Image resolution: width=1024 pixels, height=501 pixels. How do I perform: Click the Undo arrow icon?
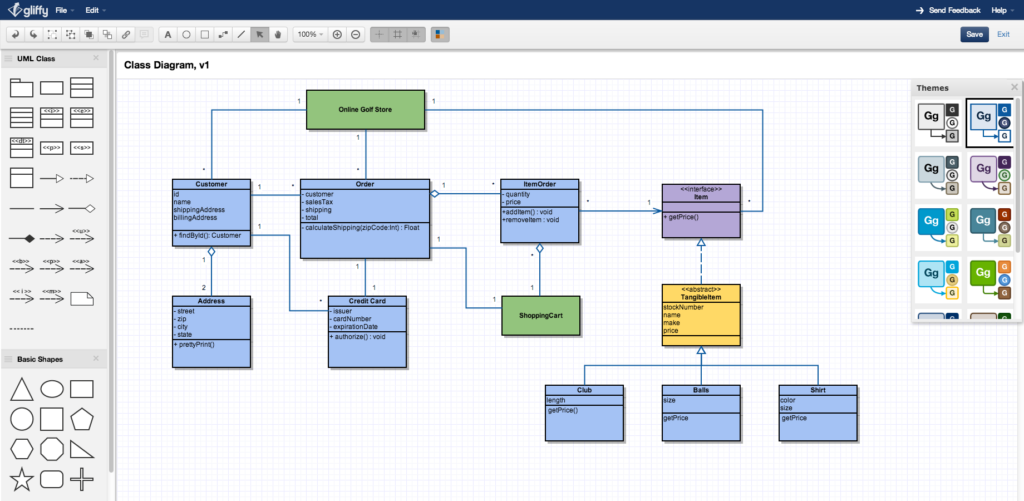tap(16, 34)
